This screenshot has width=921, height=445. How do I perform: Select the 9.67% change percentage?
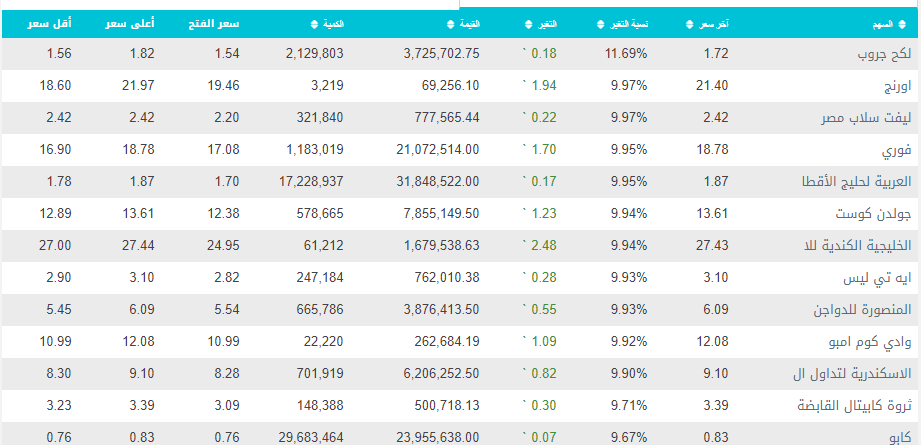[629, 437]
